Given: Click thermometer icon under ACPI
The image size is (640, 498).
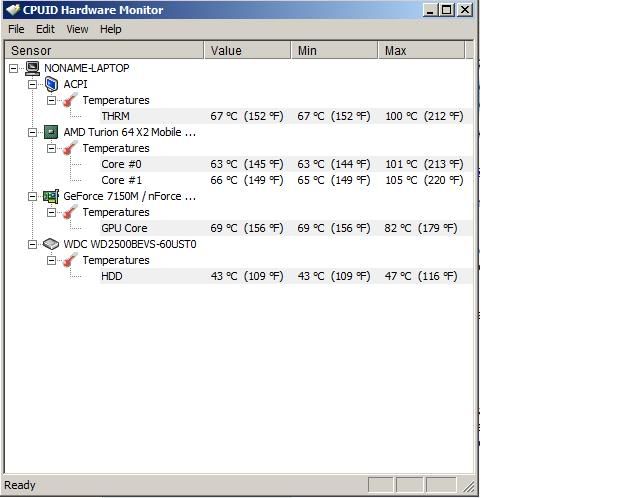Looking at the screenshot, I should (x=70, y=100).
